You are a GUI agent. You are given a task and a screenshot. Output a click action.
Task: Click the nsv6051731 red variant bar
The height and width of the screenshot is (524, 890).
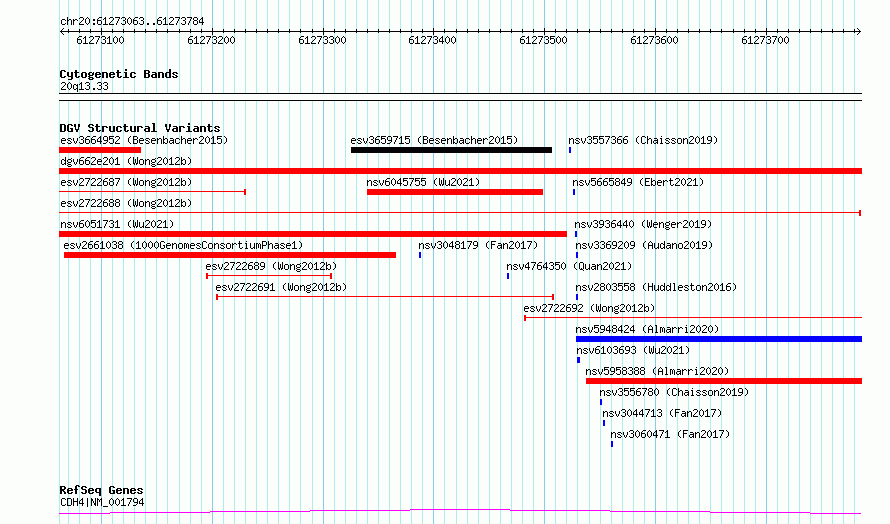313,234
